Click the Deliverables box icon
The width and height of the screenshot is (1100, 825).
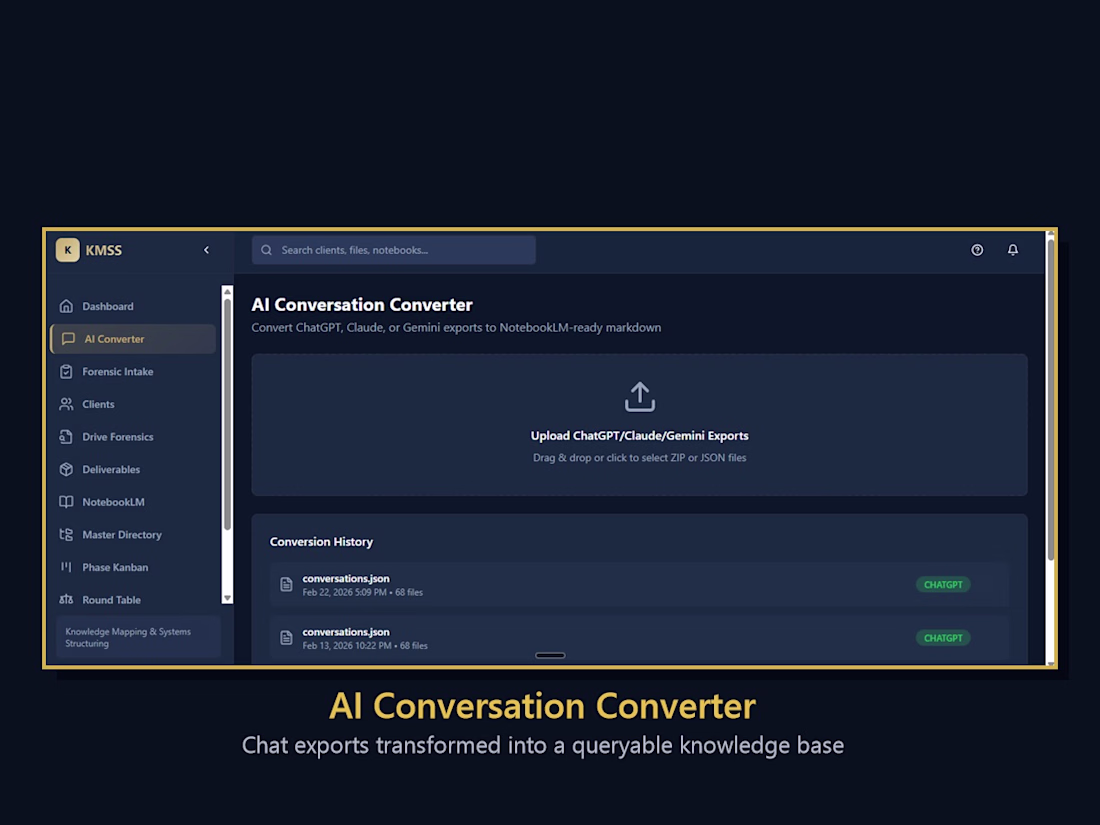(x=66, y=469)
